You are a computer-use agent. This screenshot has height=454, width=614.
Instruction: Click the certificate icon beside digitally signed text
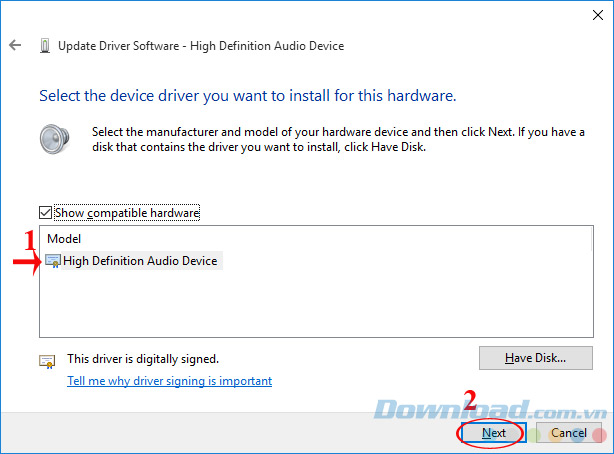[x=47, y=361]
